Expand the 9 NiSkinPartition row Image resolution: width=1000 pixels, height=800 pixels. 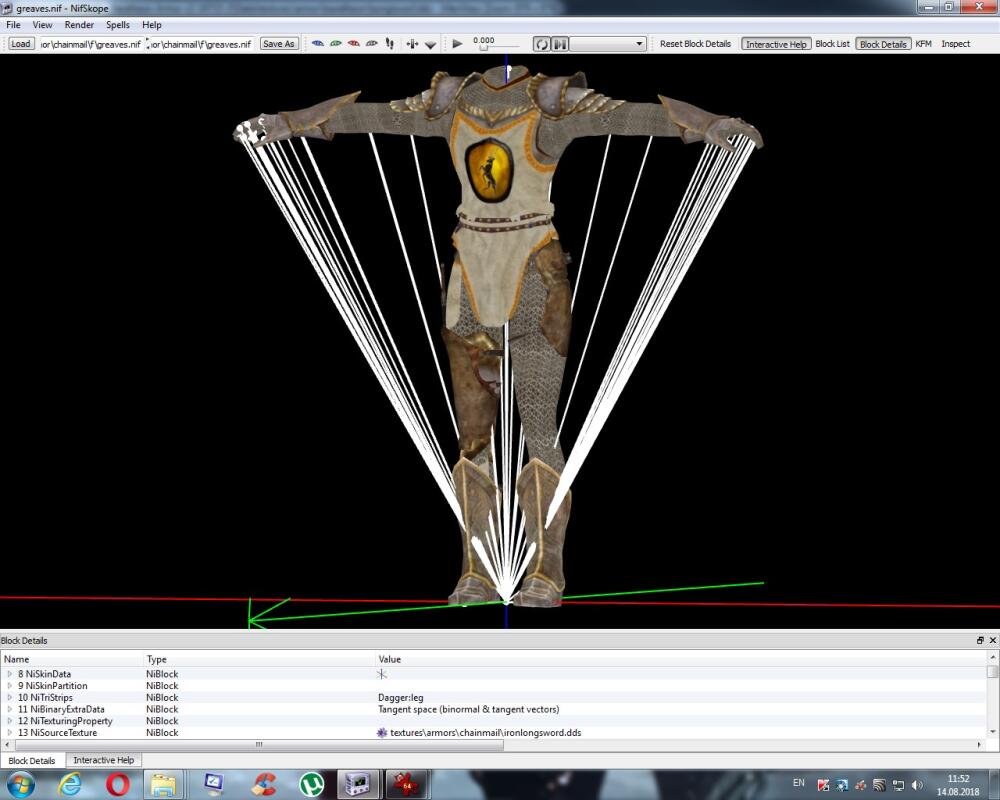coord(10,686)
